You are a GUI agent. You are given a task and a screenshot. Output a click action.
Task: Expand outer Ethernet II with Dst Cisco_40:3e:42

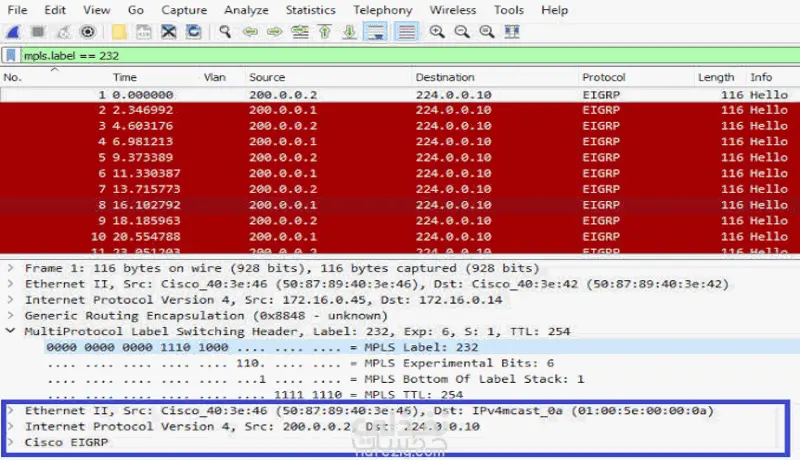(x=10, y=284)
